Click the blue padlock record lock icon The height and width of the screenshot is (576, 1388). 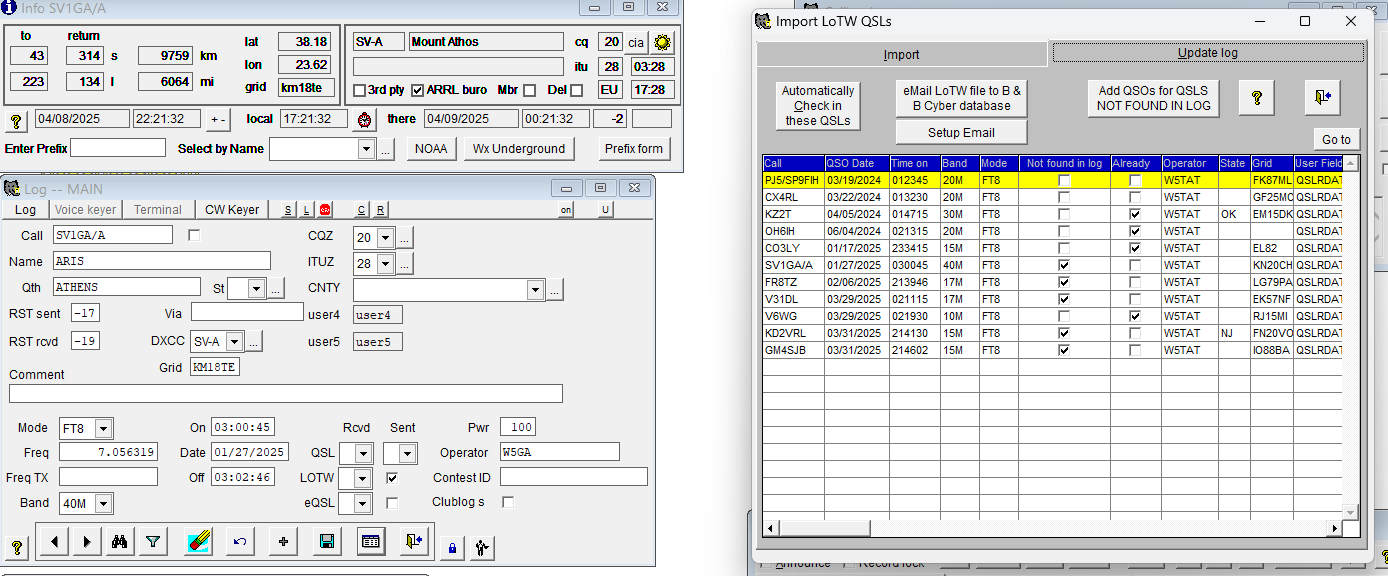tap(452, 547)
